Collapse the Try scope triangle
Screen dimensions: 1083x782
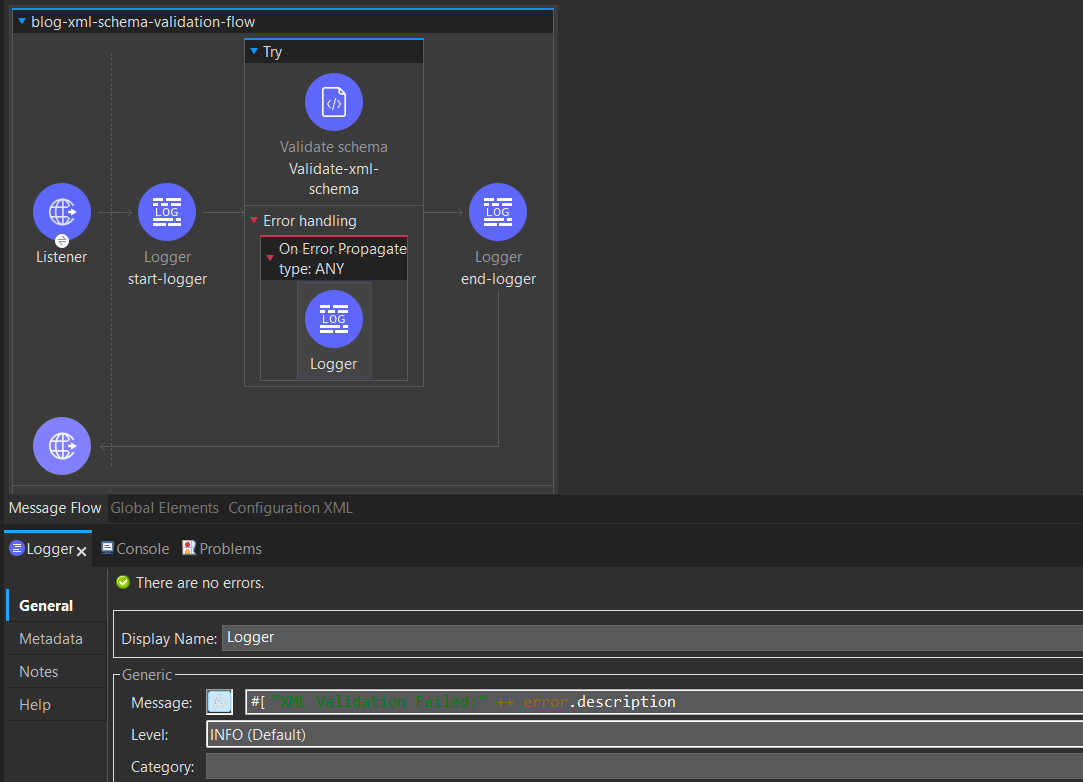pos(254,51)
